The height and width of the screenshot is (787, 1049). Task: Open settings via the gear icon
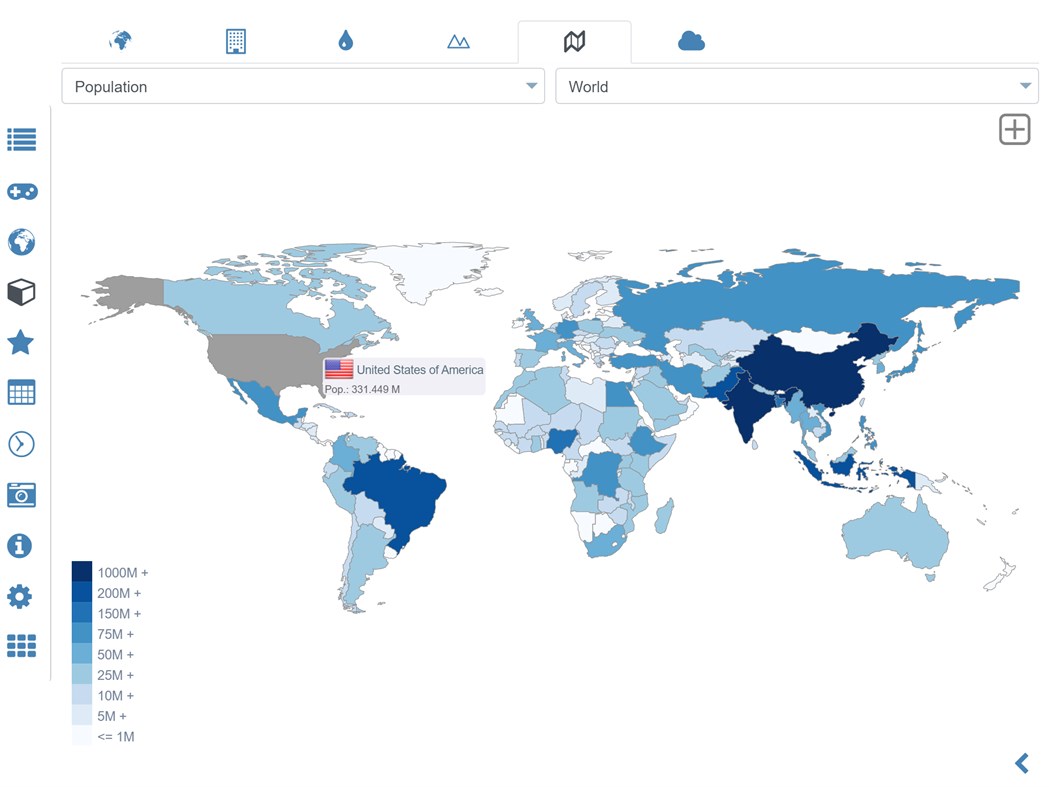point(21,596)
